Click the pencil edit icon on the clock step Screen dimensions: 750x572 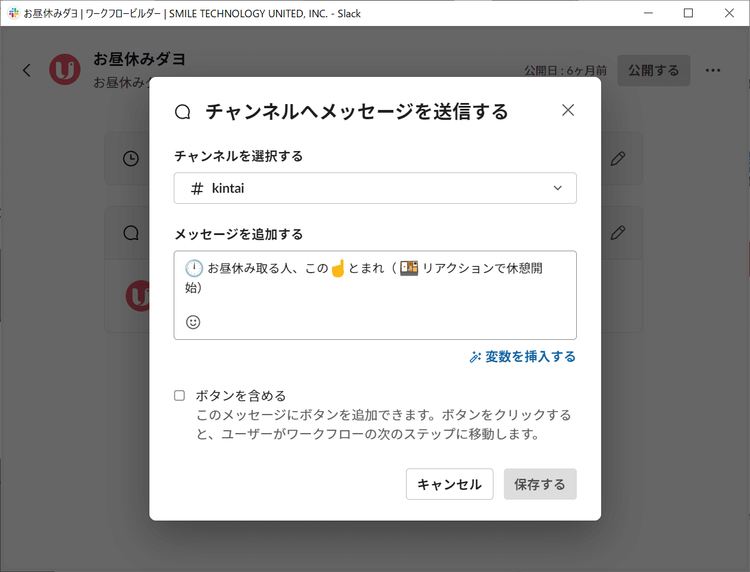click(618, 158)
